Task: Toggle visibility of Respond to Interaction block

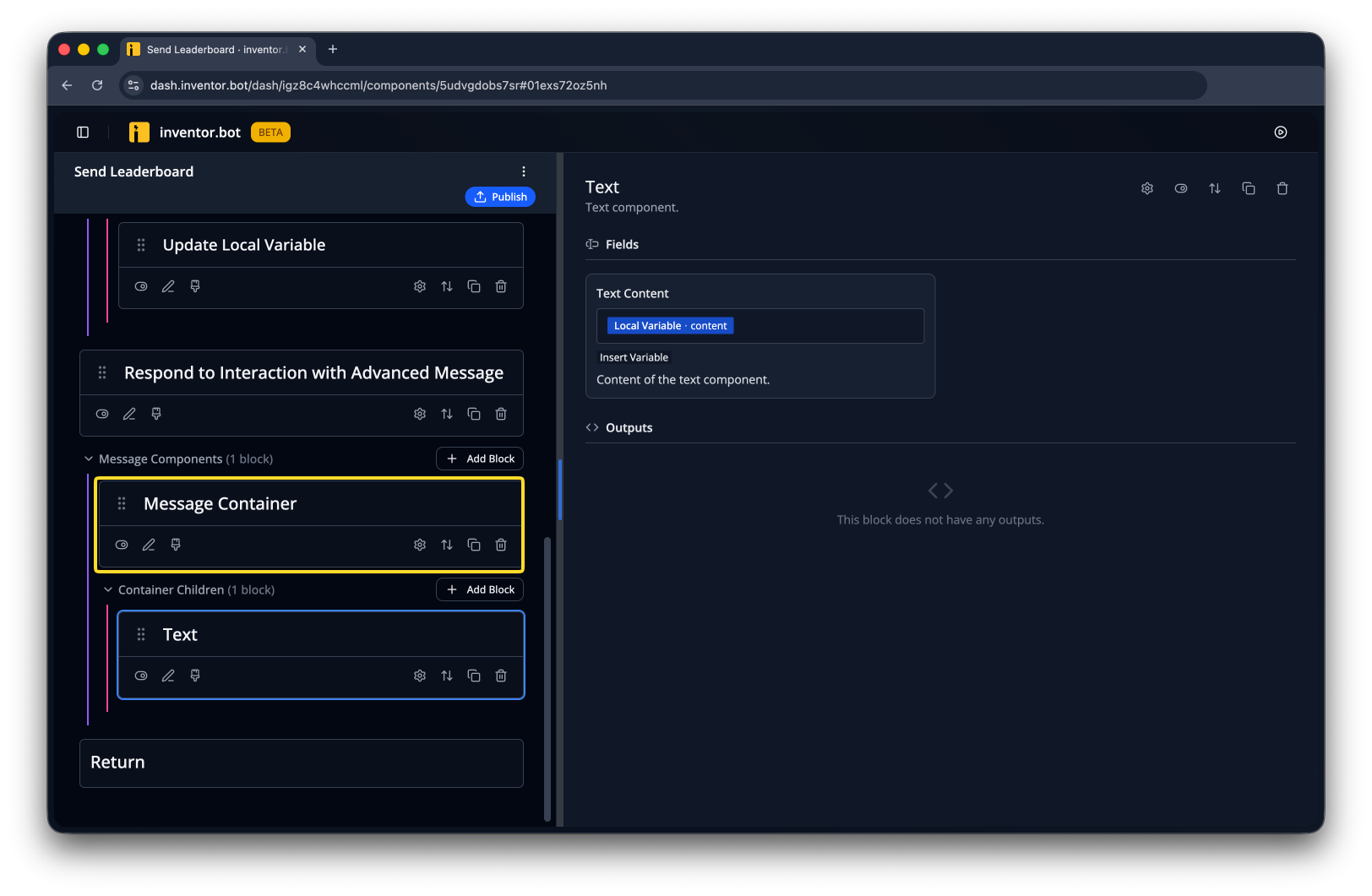Action: 102,415
